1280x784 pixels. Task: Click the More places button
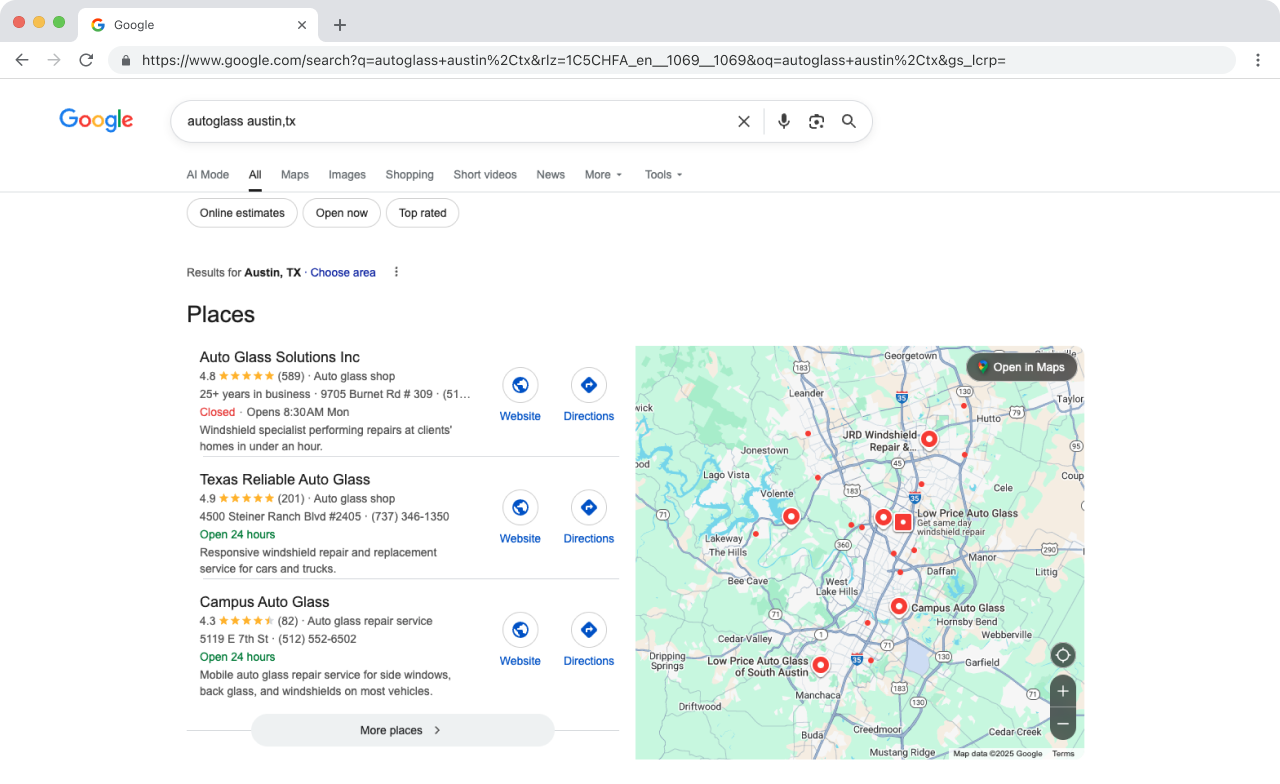click(x=402, y=730)
